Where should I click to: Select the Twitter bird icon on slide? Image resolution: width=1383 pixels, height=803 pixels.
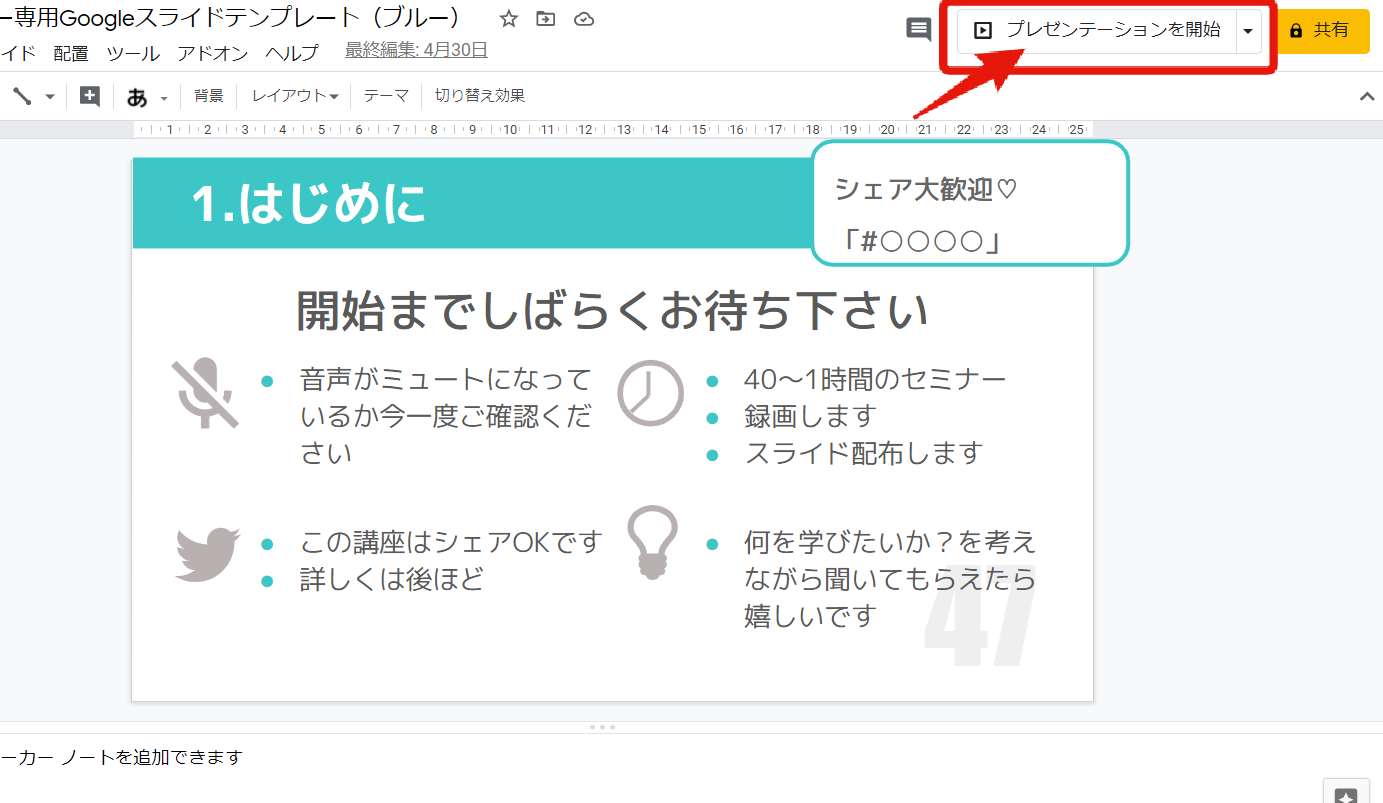pyautogui.click(x=208, y=554)
